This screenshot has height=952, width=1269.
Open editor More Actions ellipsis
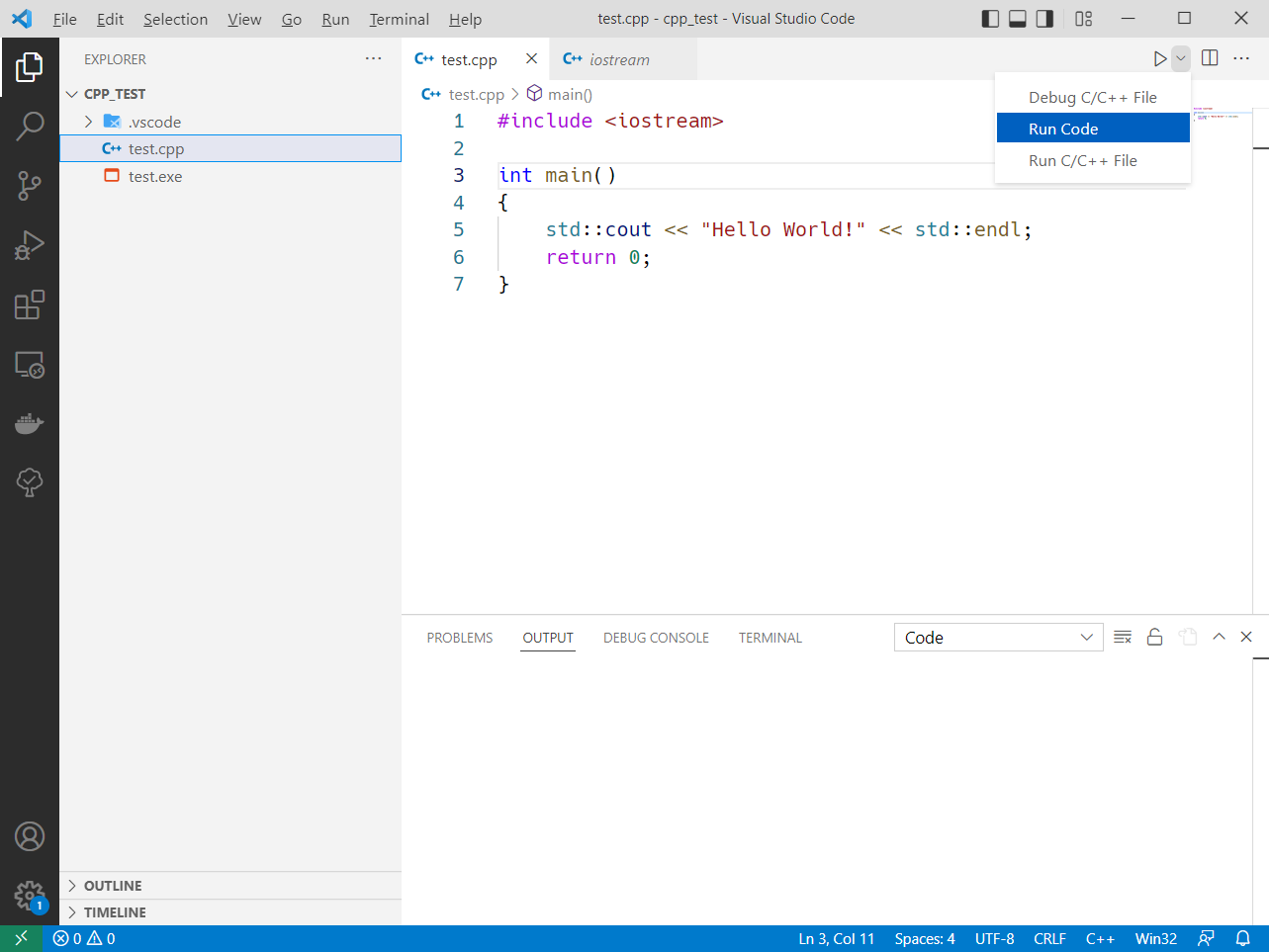[x=1241, y=58]
